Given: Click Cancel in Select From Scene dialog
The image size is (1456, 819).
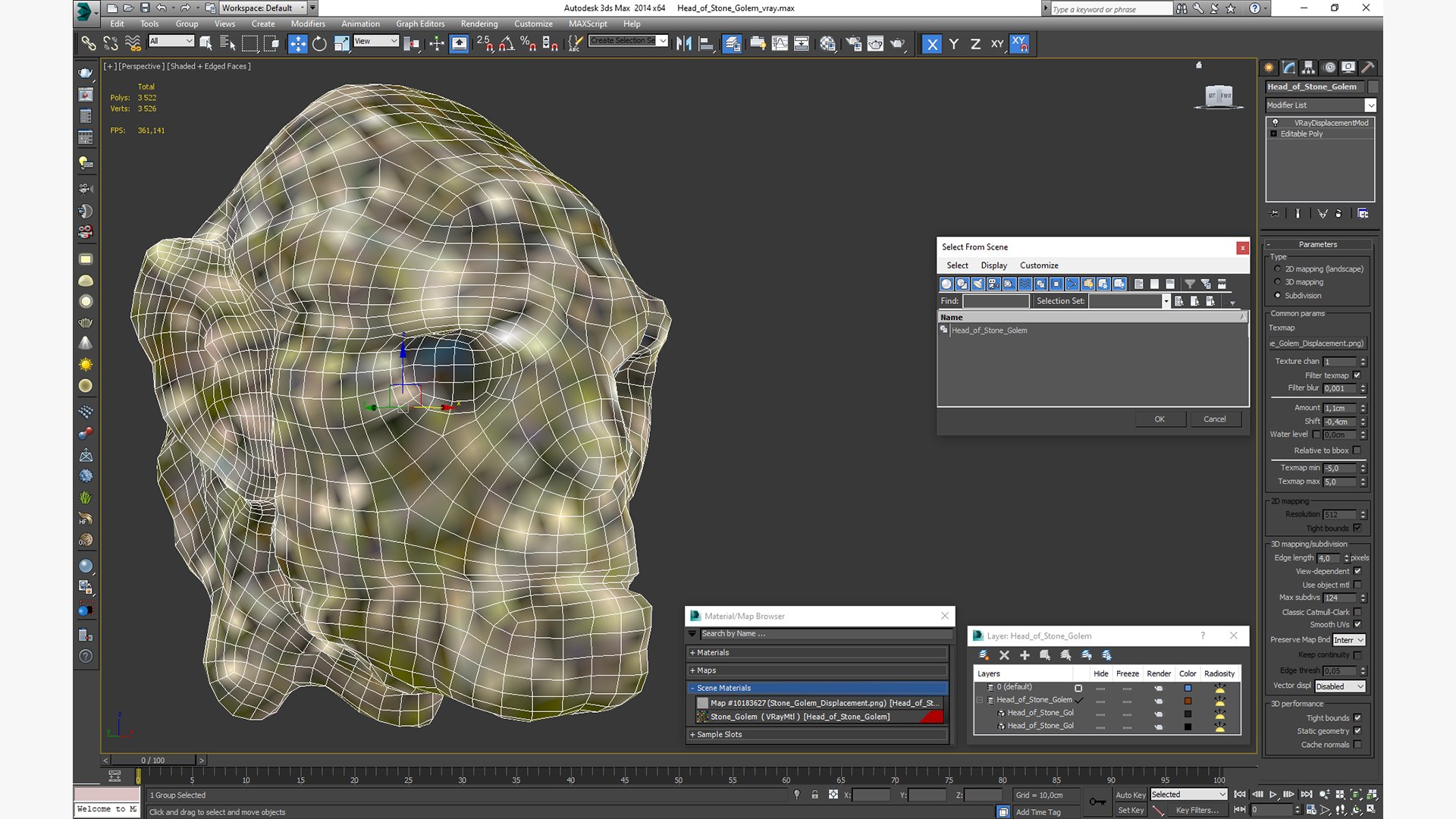Looking at the screenshot, I should point(1215,419).
